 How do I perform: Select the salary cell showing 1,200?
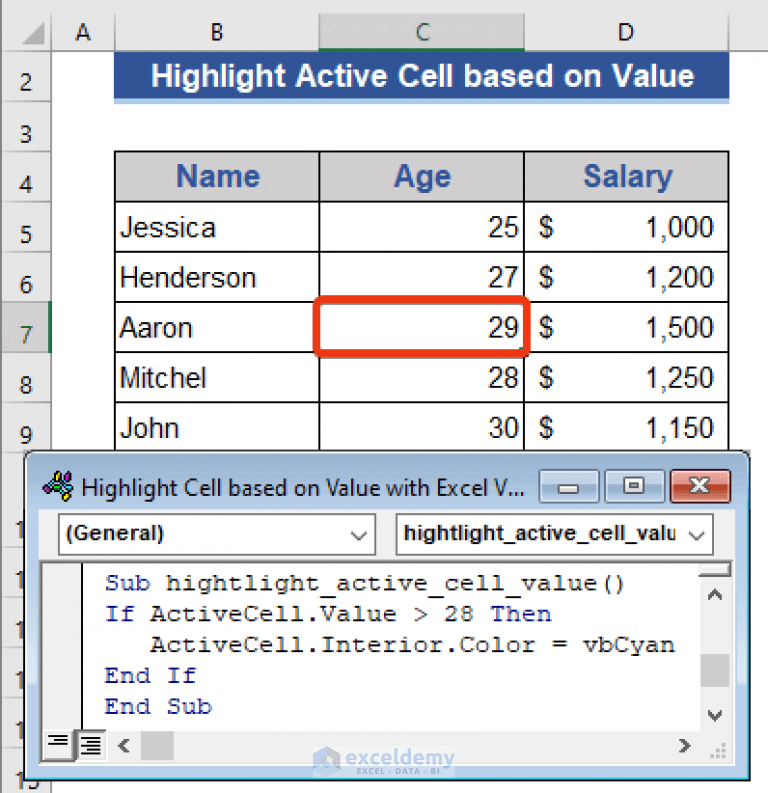click(x=626, y=277)
